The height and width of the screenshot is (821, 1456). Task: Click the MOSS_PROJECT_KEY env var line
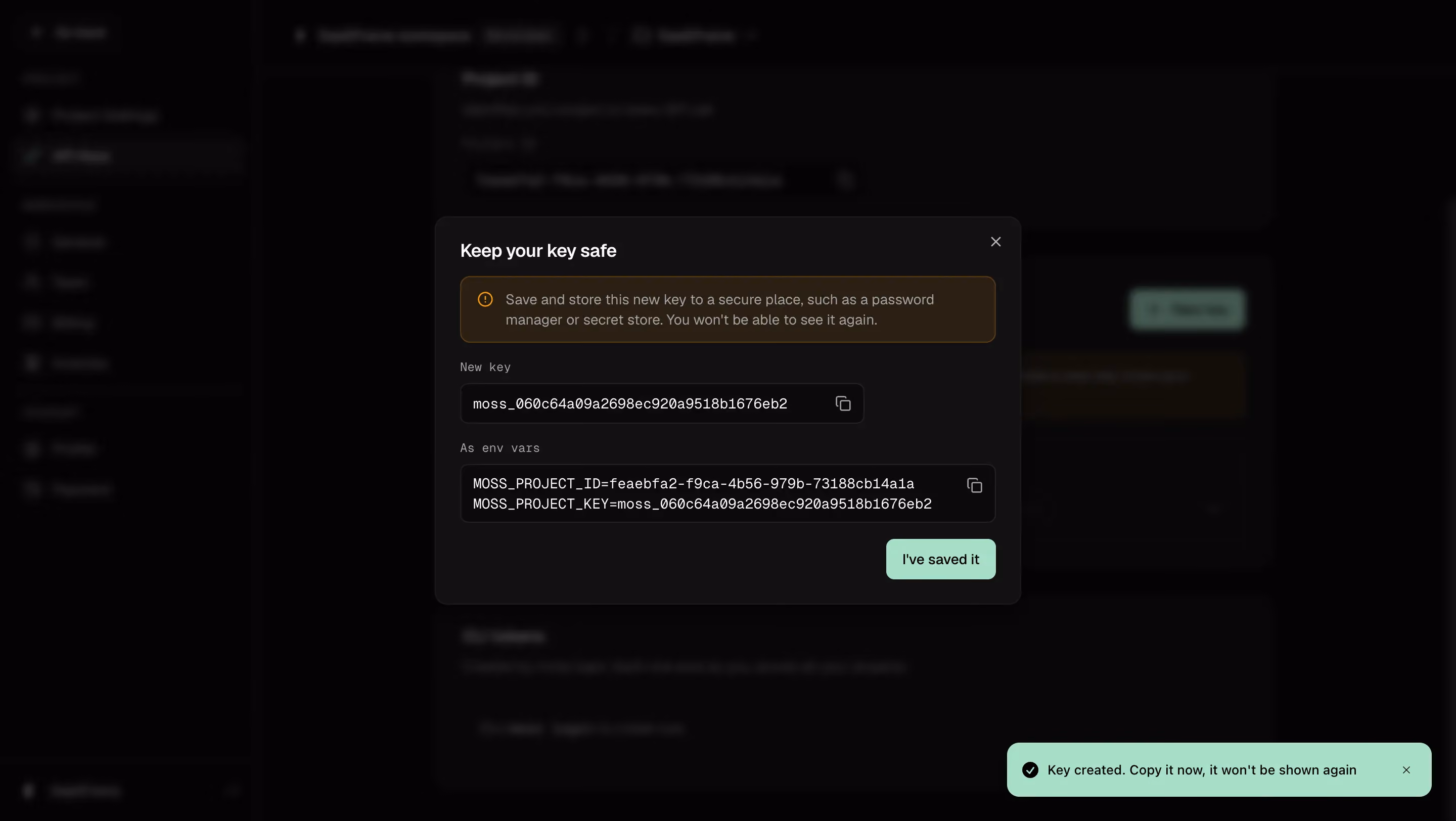(x=702, y=504)
